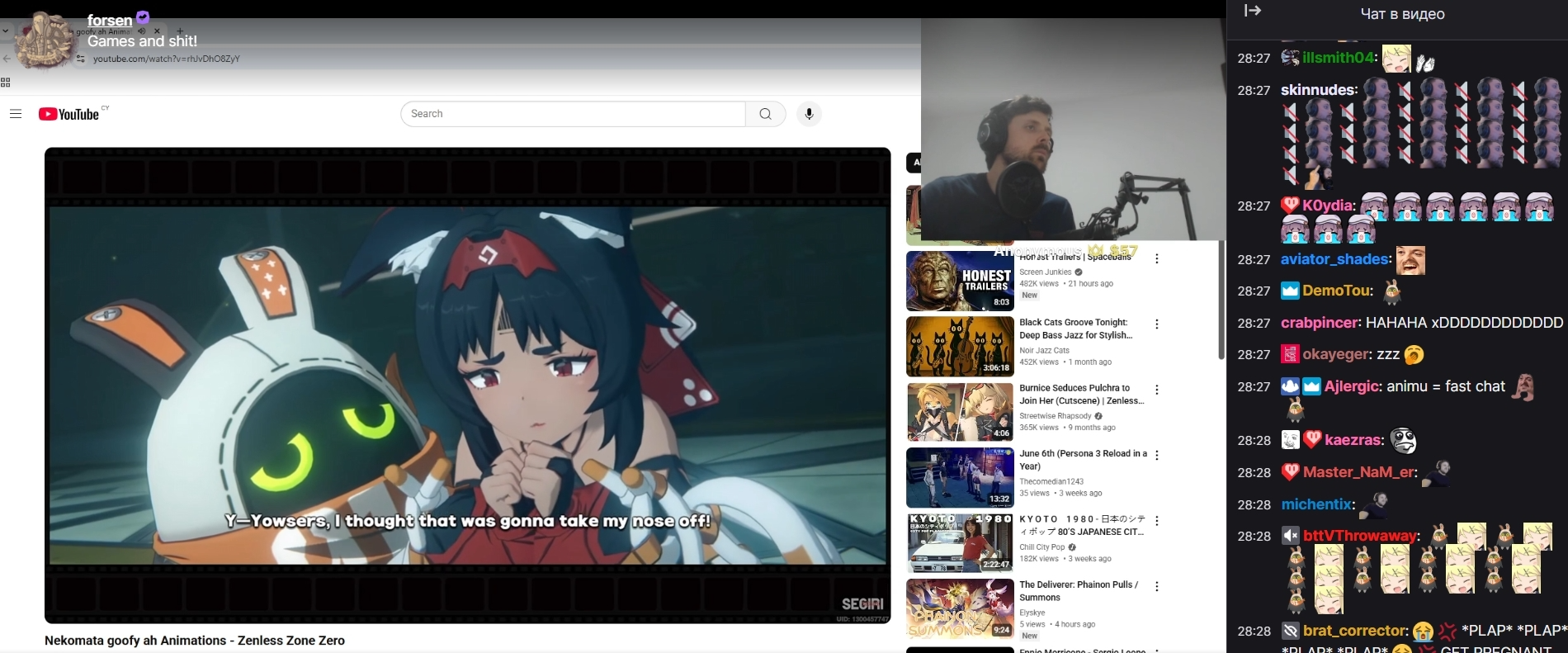Click illsmith04's moderator badge icon
Viewport: 1568px width, 653px height.
coord(1290,58)
